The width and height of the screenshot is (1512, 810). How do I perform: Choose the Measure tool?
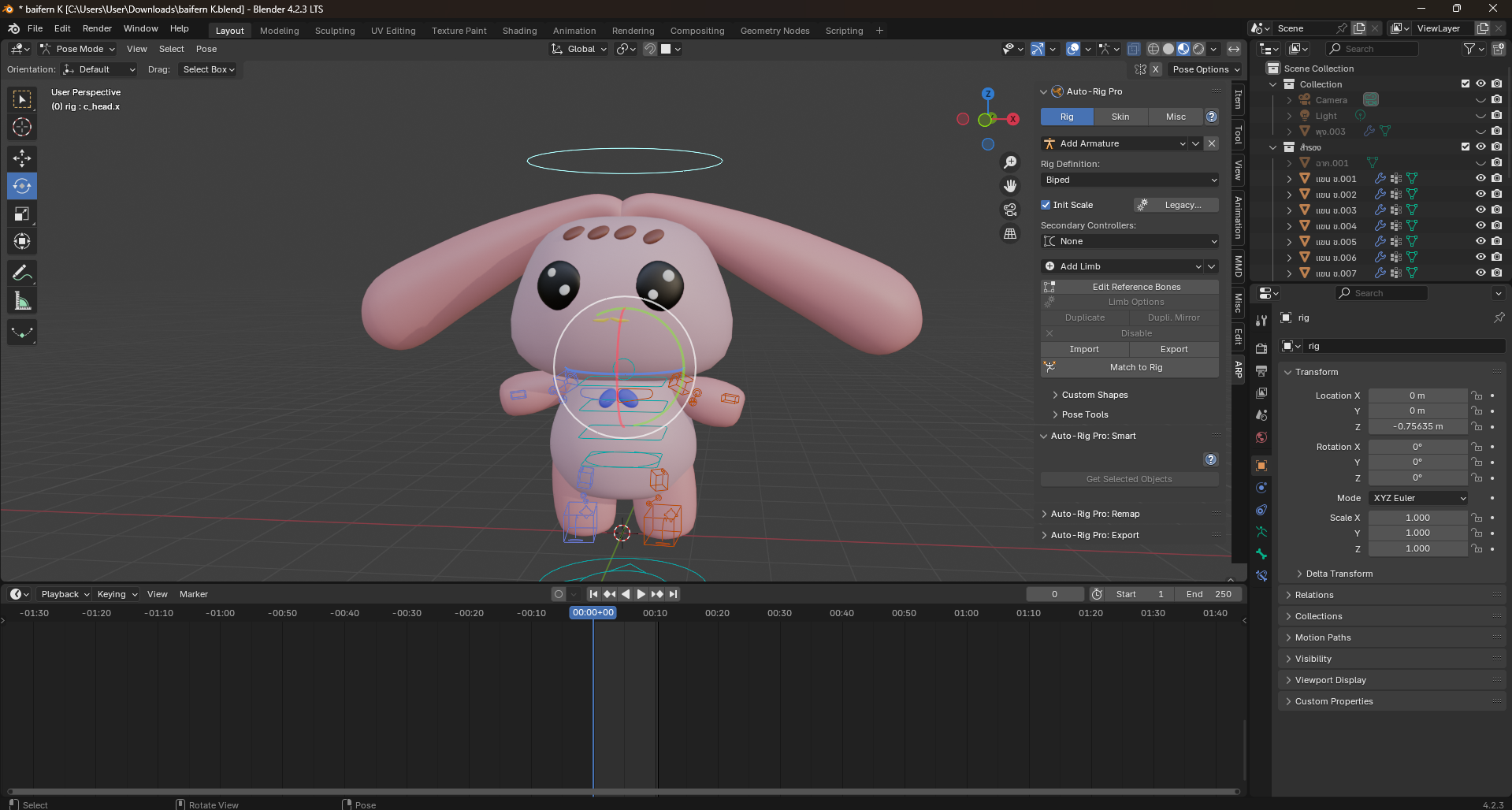[x=22, y=301]
